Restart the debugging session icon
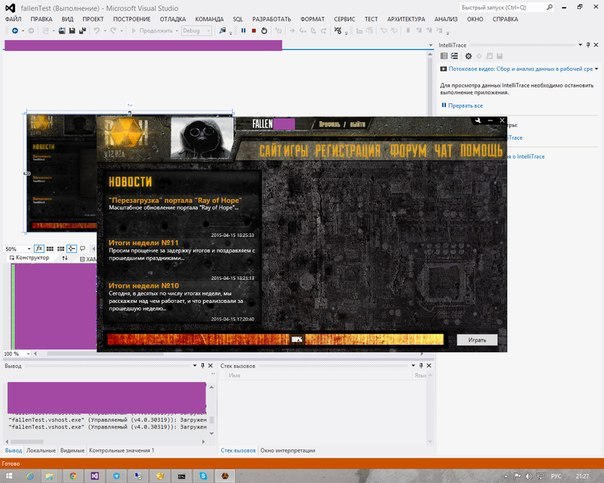 264,31
